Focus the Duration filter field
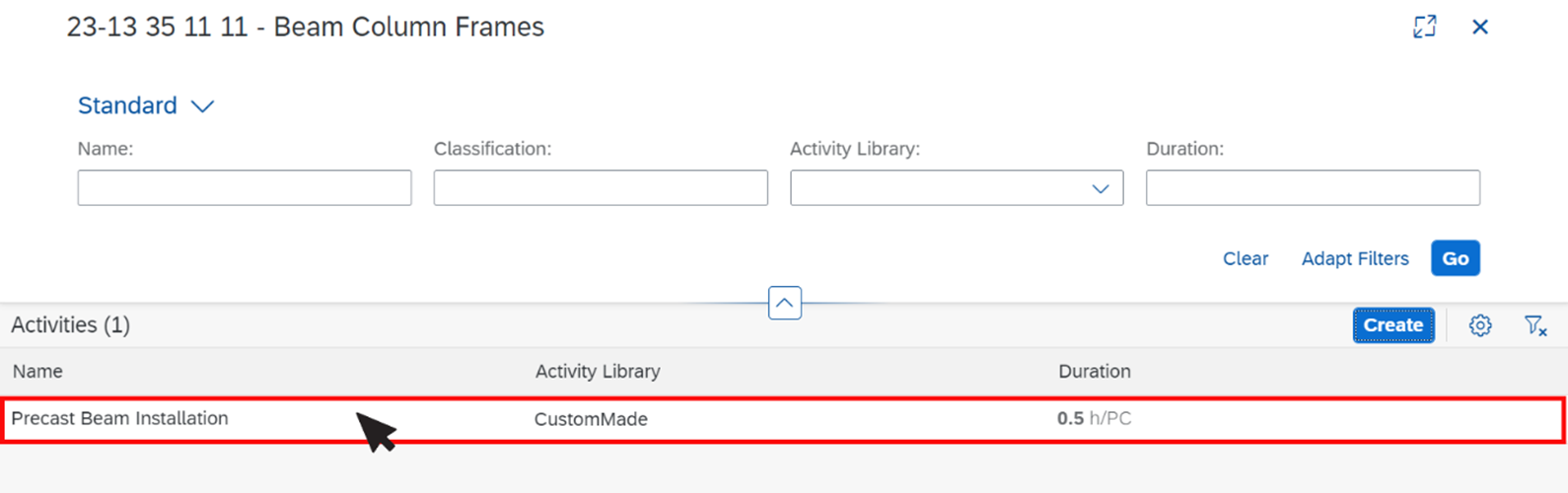This screenshot has width=1568, height=493. point(1313,188)
